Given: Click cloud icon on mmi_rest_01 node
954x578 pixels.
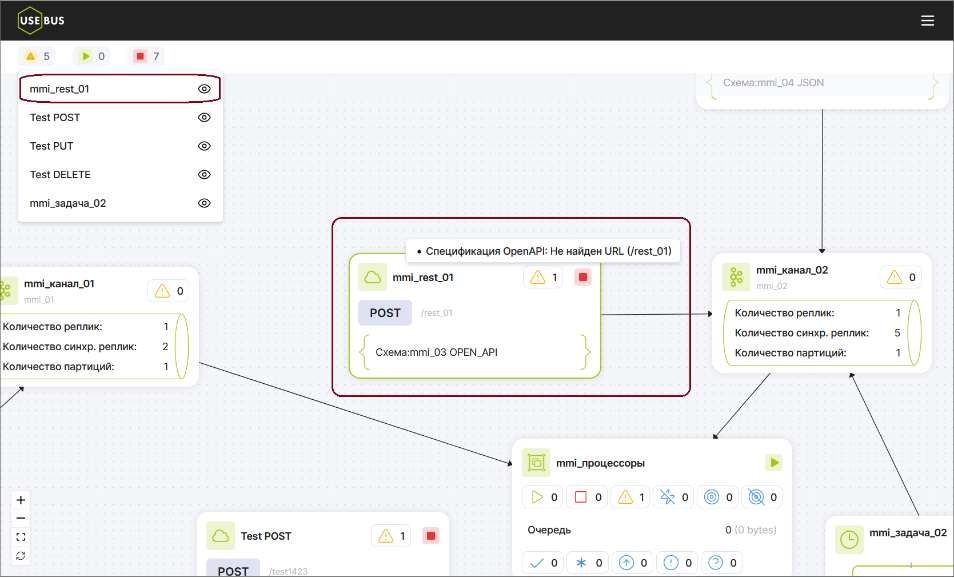Looking at the screenshot, I should [x=372, y=277].
